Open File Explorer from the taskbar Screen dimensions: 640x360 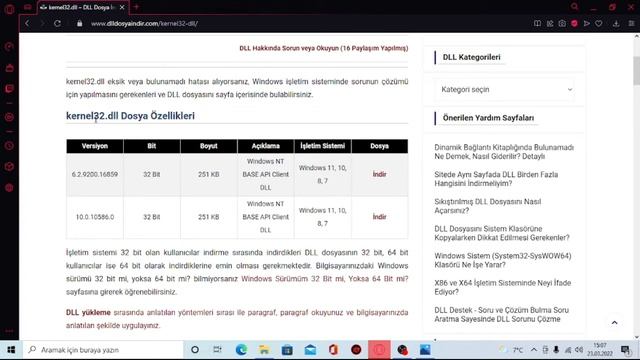coord(264,350)
